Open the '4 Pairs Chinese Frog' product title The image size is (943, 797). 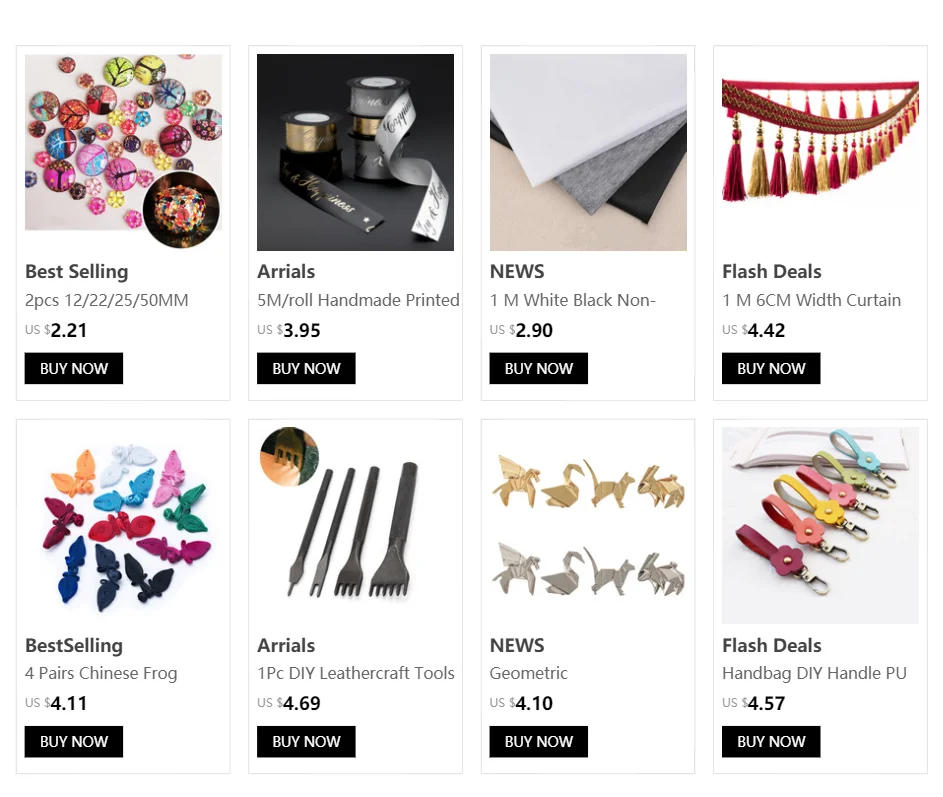pos(101,674)
